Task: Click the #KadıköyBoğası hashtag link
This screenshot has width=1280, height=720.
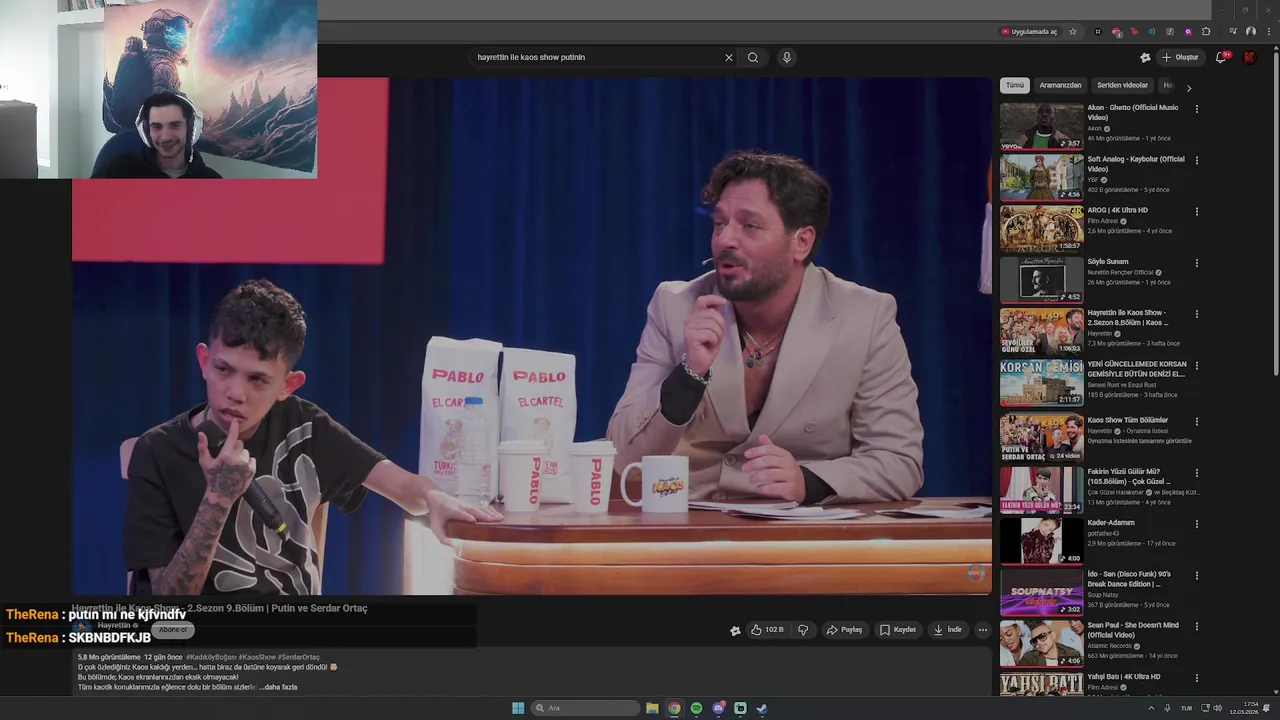Action: (x=211, y=657)
